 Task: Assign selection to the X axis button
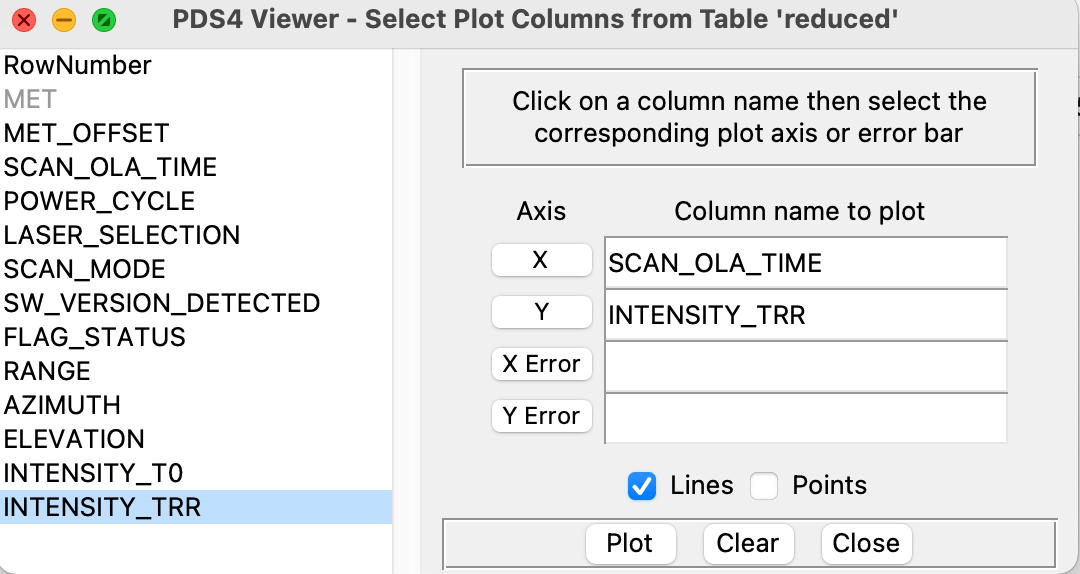click(x=541, y=260)
